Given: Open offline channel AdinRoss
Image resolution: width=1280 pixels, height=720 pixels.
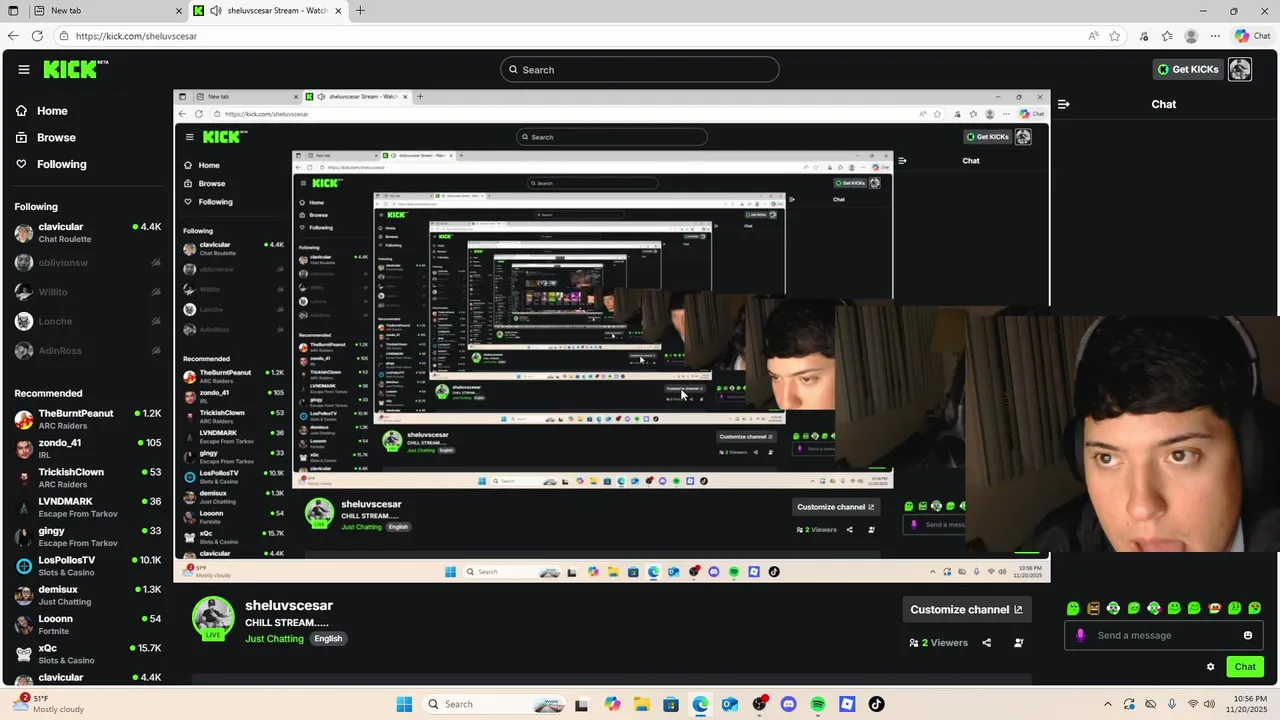Looking at the screenshot, I should pos(88,351).
